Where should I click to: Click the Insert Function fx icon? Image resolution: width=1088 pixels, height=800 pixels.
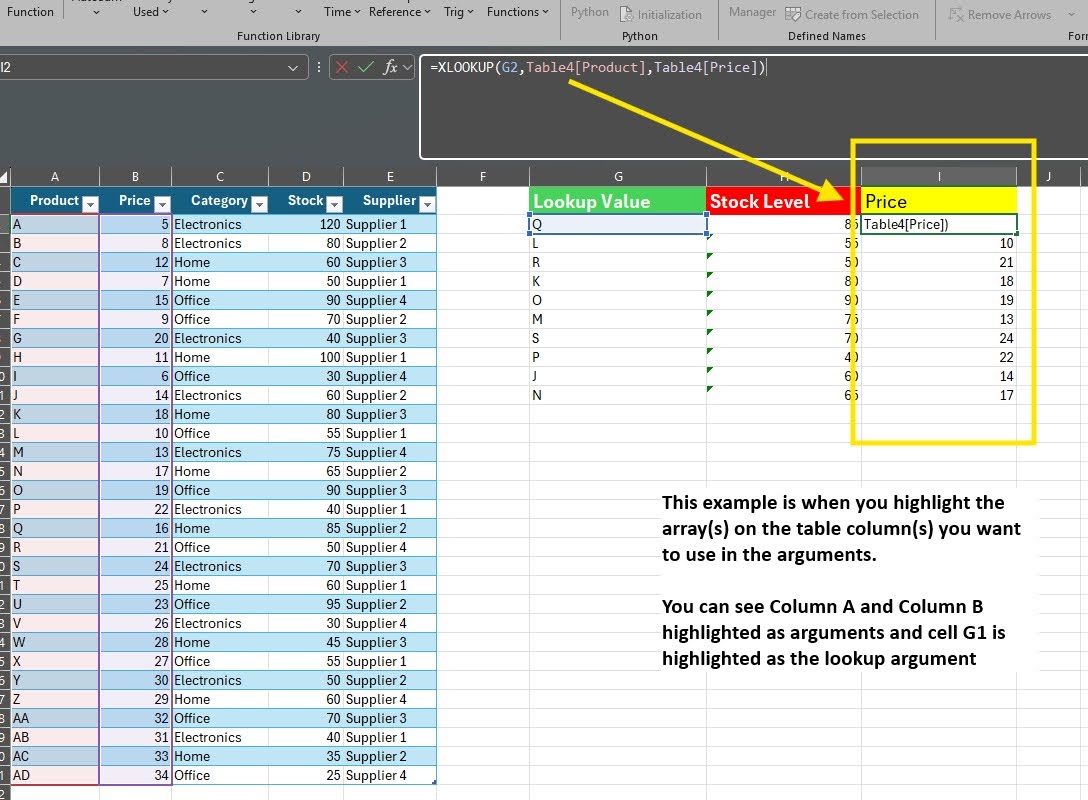[x=391, y=67]
